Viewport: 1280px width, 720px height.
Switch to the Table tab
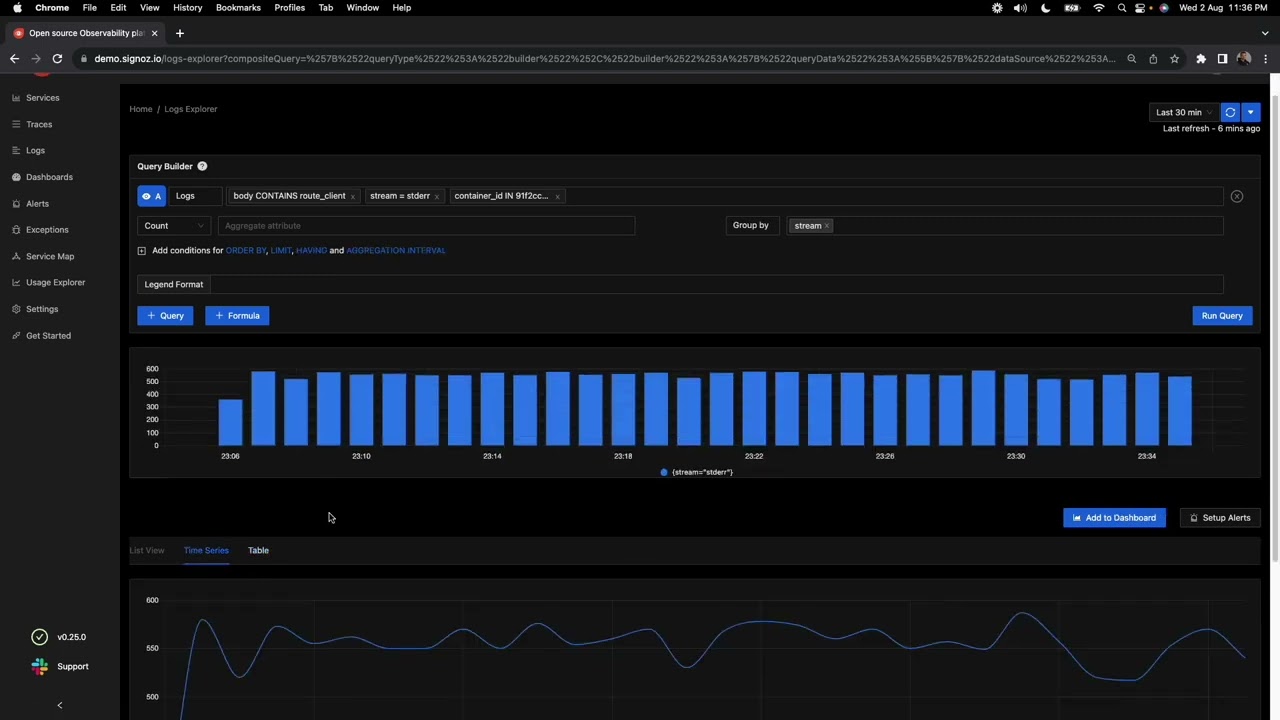258,550
